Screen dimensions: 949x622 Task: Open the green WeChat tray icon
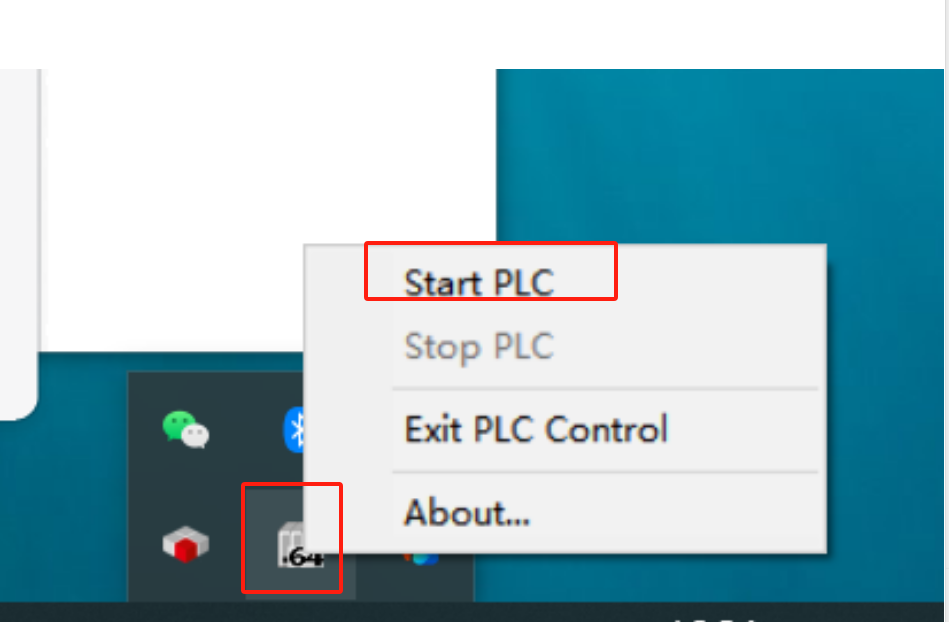[186, 430]
